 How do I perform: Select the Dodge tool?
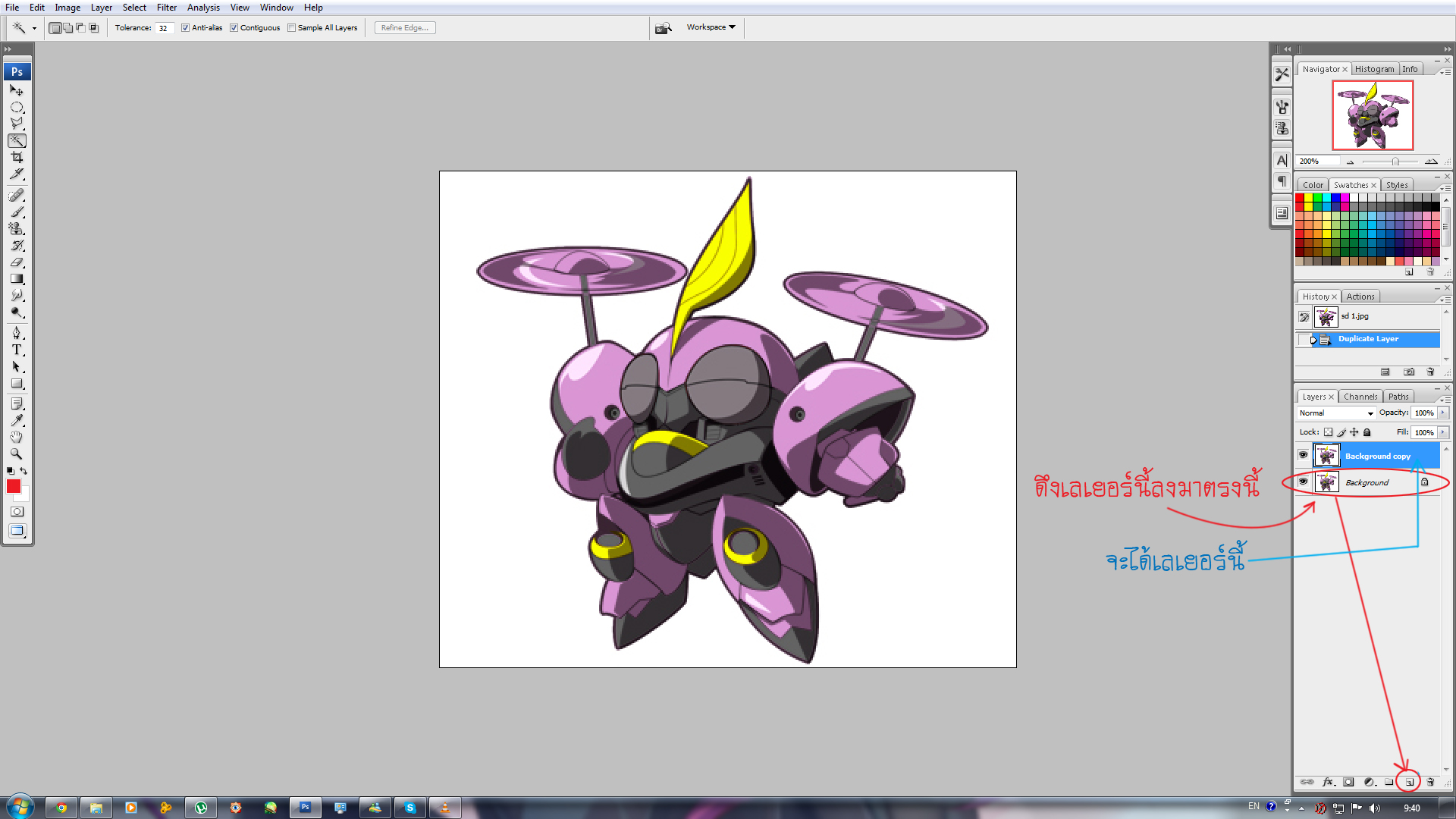[17, 312]
